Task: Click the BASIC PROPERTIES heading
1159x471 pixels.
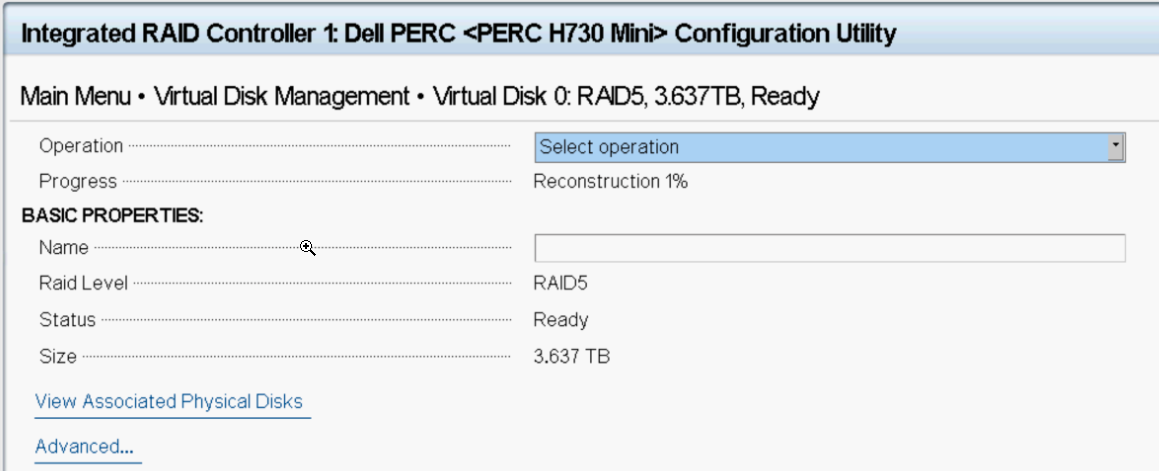Action: [112, 216]
